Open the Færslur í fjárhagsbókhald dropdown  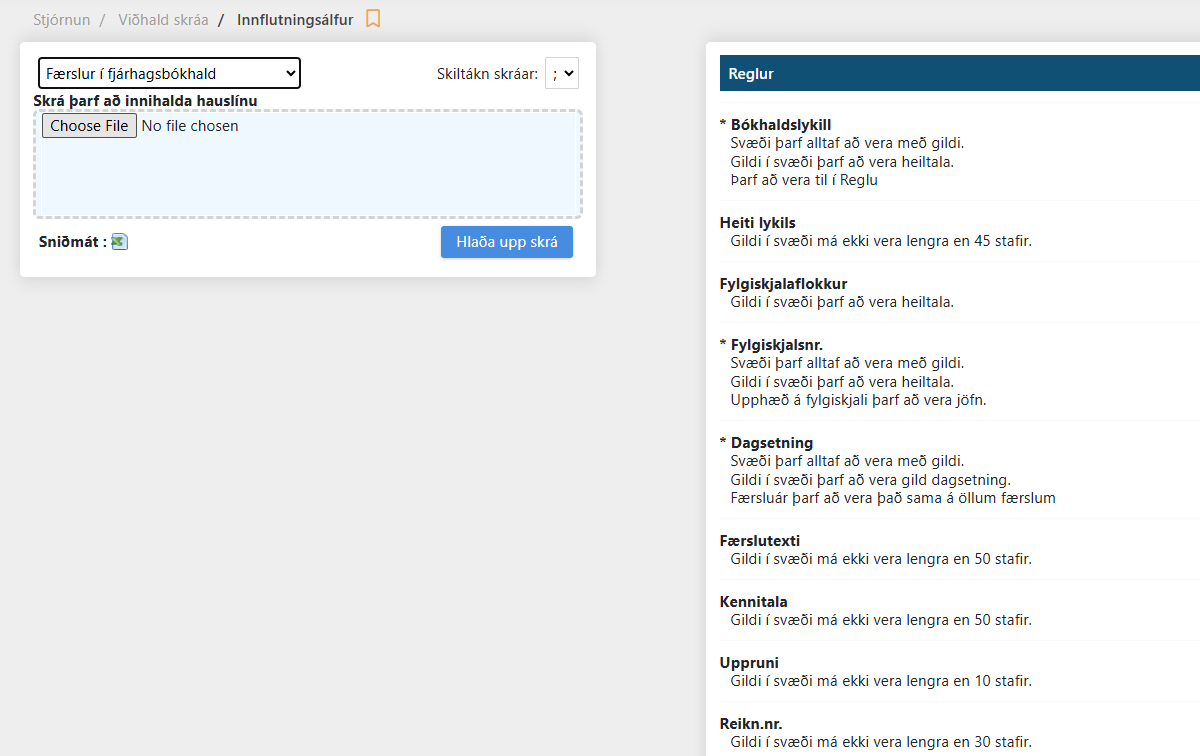[x=169, y=73]
